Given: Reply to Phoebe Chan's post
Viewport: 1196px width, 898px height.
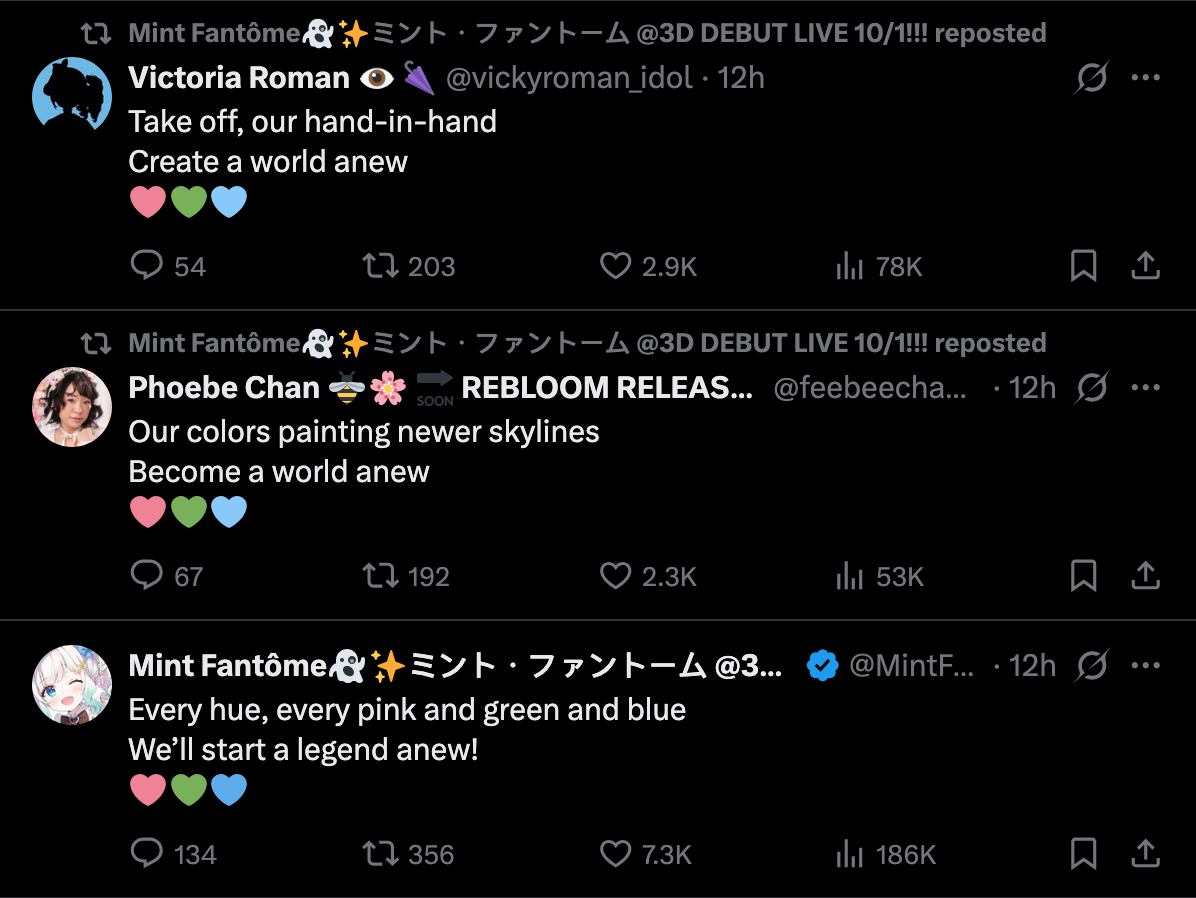Looking at the screenshot, I should 147,576.
